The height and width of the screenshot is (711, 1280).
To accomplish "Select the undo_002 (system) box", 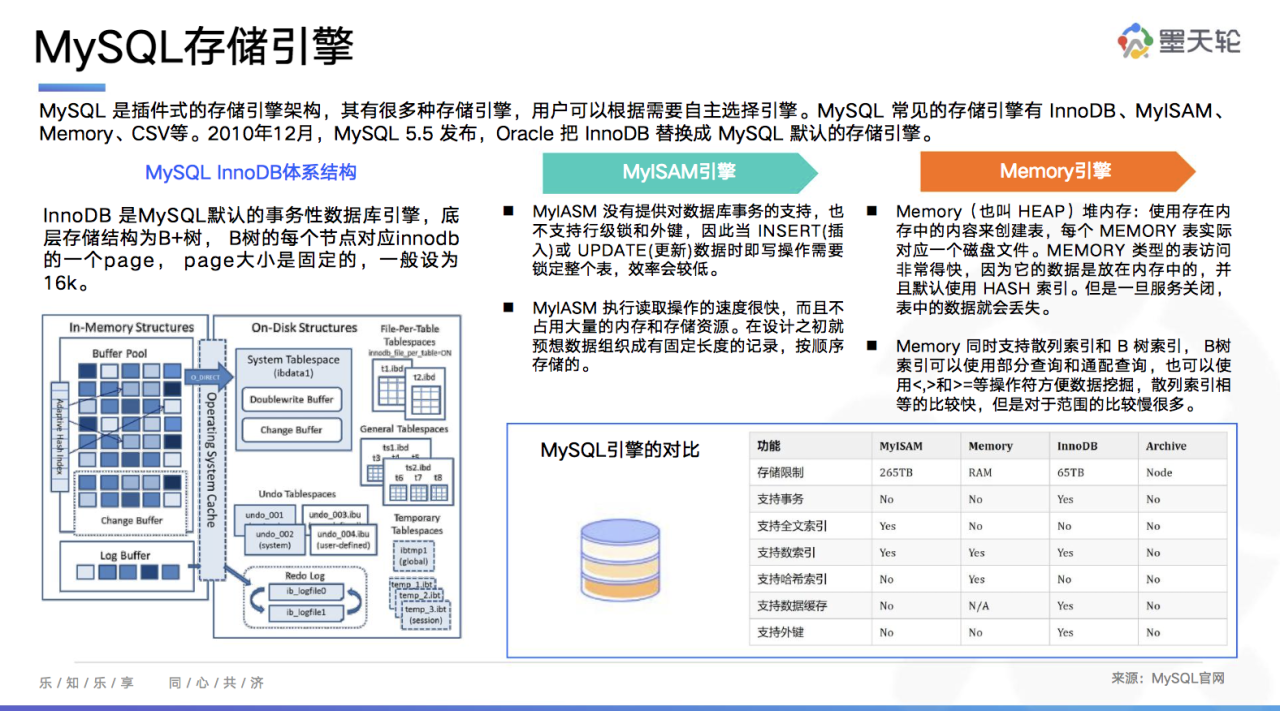I will point(275,540).
